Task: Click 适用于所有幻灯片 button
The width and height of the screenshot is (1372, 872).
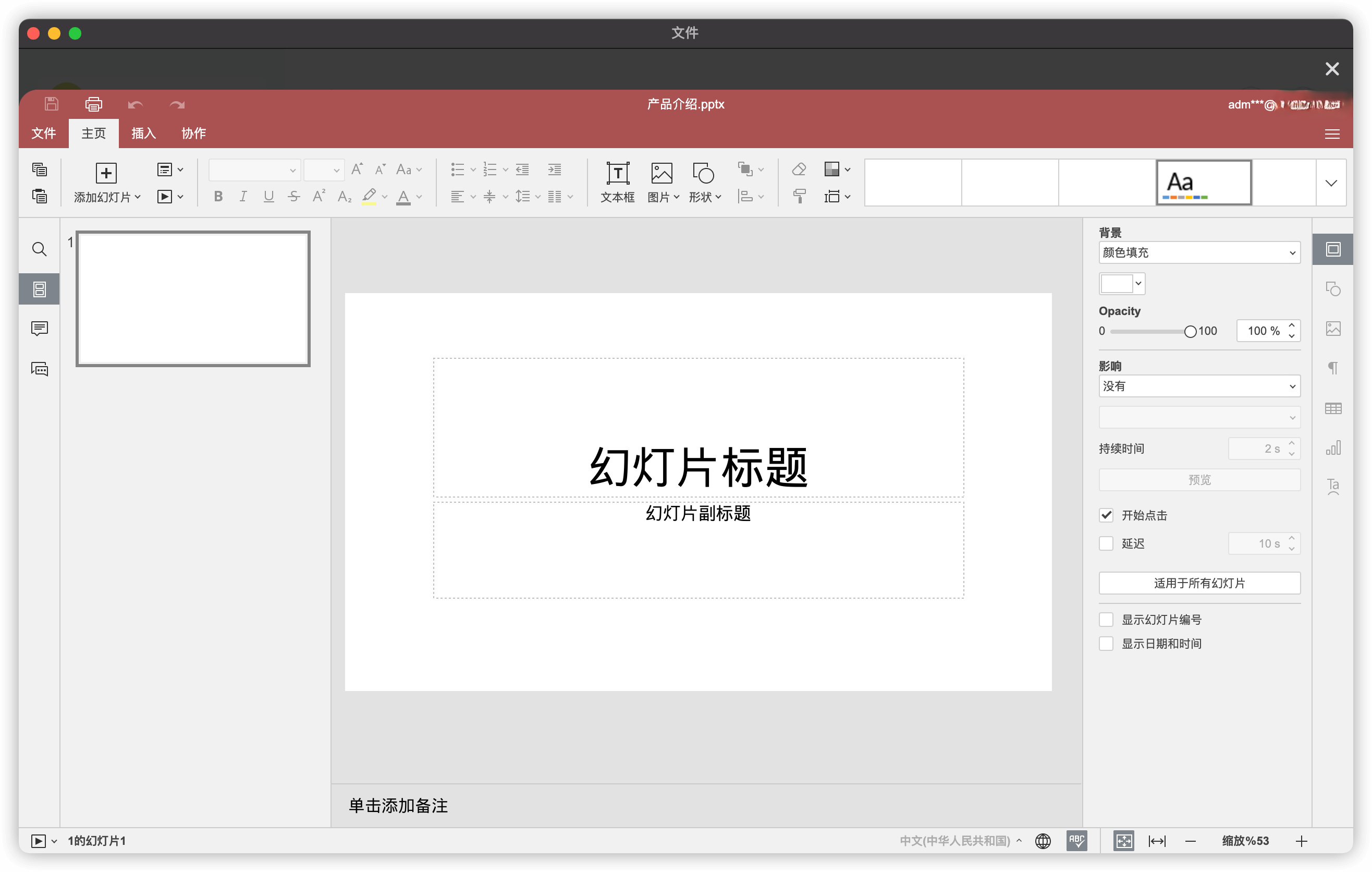Action: point(1199,583)
